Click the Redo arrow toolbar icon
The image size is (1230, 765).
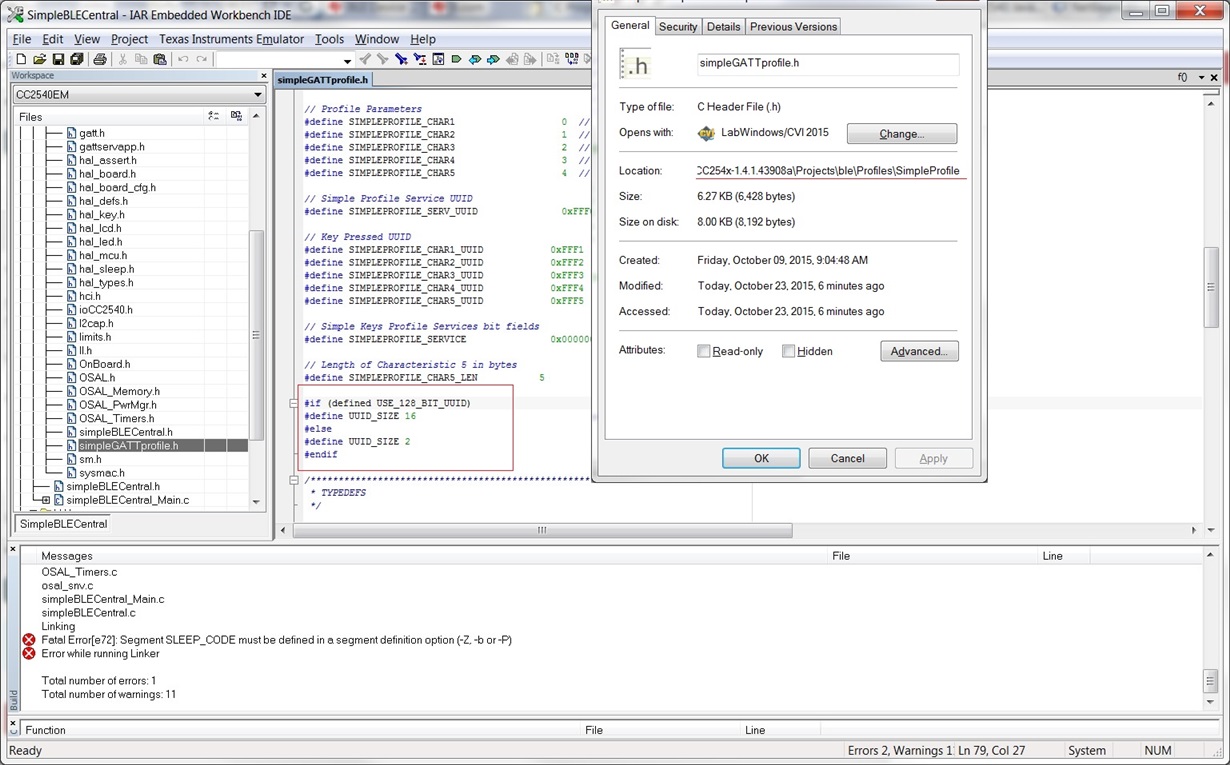tap(201, 60)
